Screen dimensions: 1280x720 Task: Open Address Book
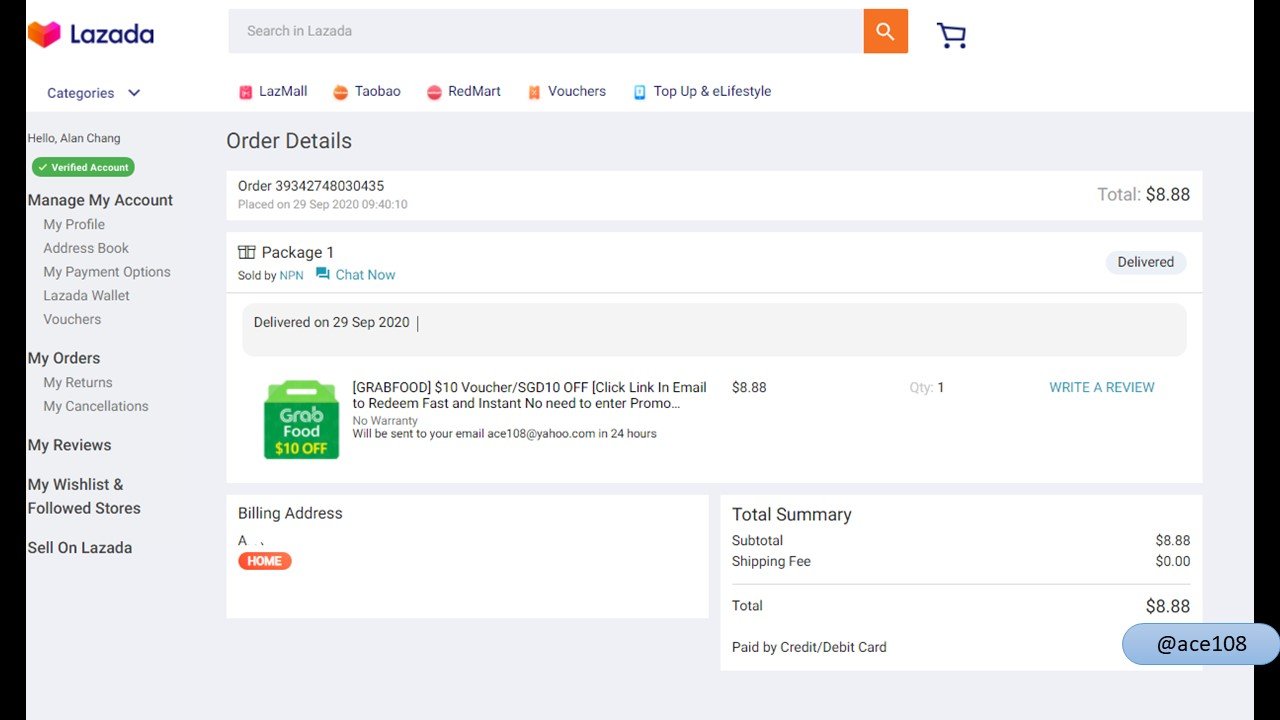pyautogui.click(x=86, y=248)
